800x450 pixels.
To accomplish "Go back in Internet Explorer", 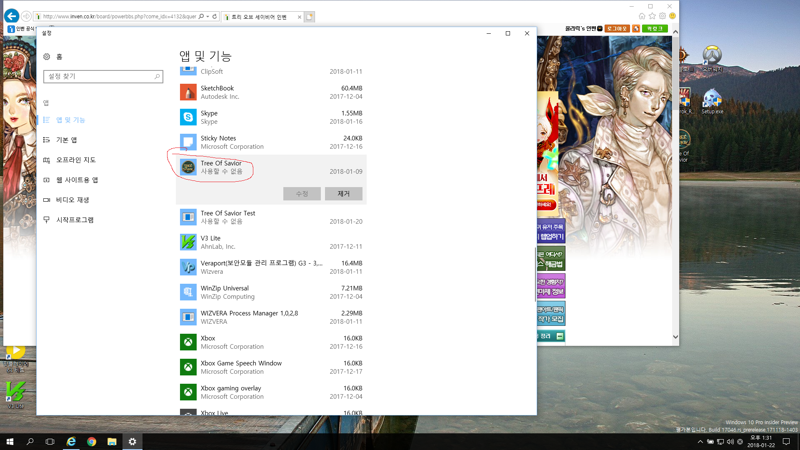I will (x=11, y=16).
